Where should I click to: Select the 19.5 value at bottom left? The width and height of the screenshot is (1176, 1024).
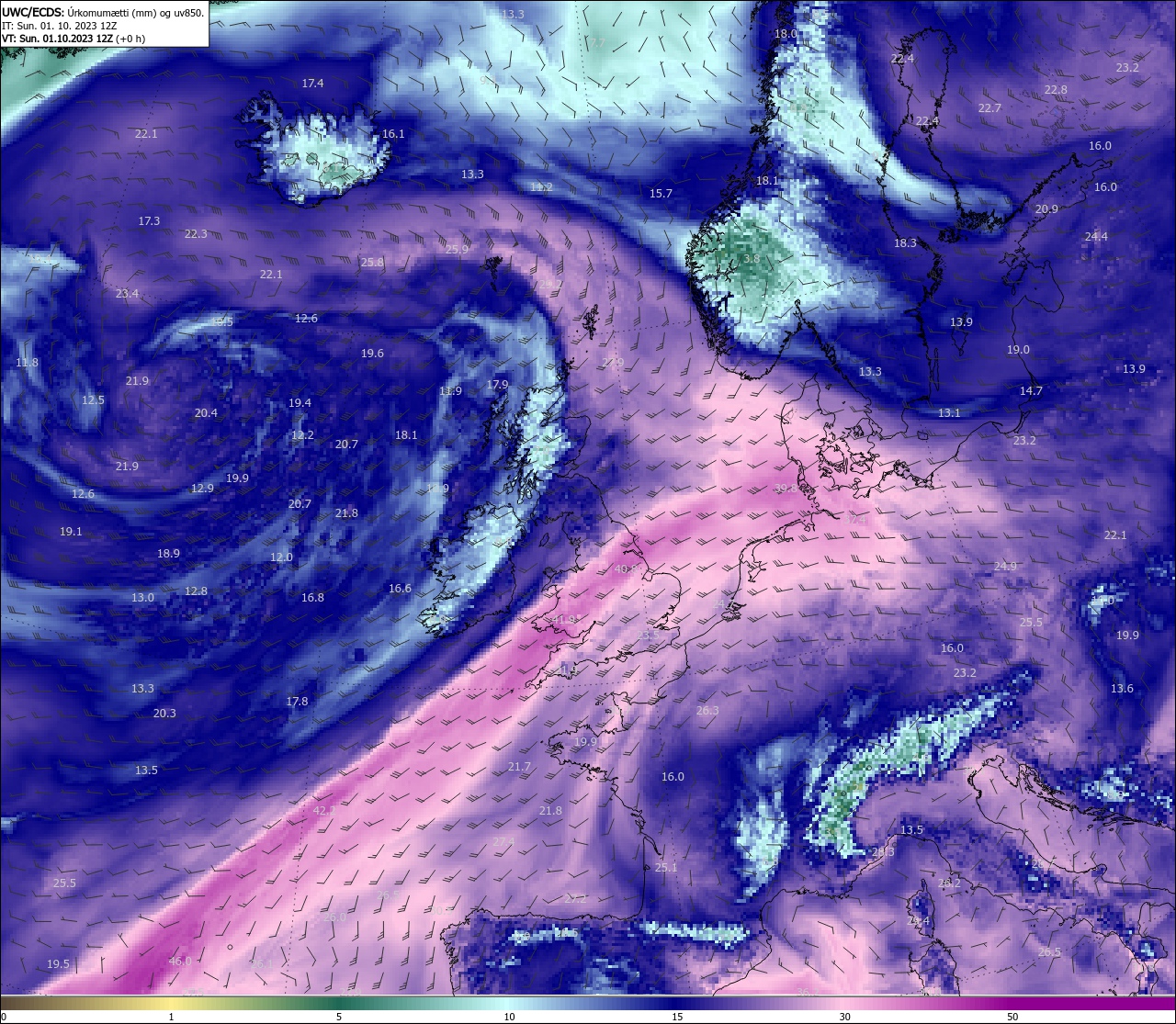tap(58, 964)
